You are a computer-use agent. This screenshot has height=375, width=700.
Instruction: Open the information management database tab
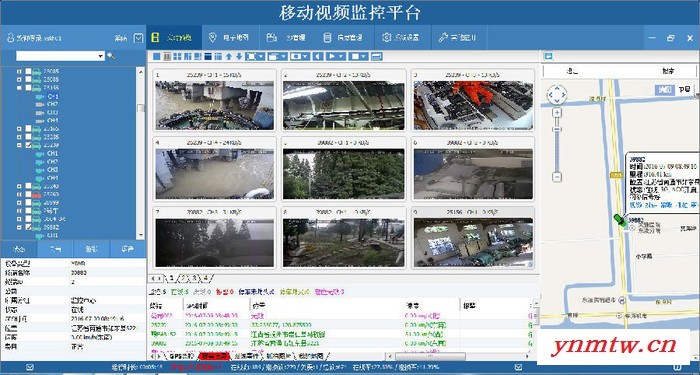point(344,38)
